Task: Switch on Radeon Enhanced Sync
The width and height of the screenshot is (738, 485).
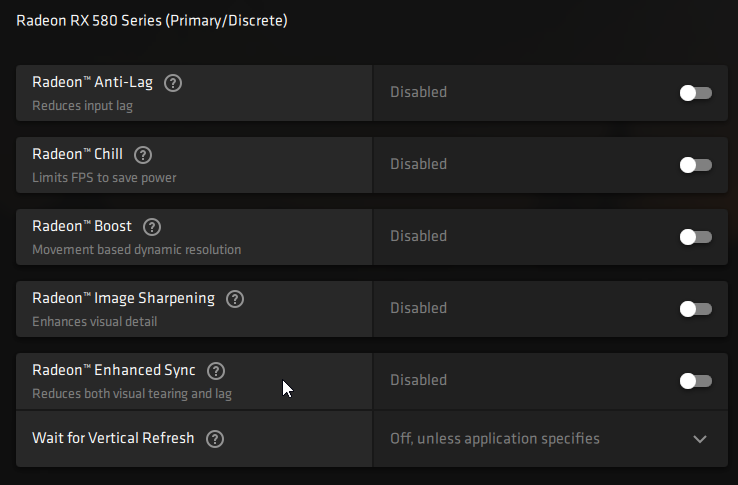Action: [695, 381]
